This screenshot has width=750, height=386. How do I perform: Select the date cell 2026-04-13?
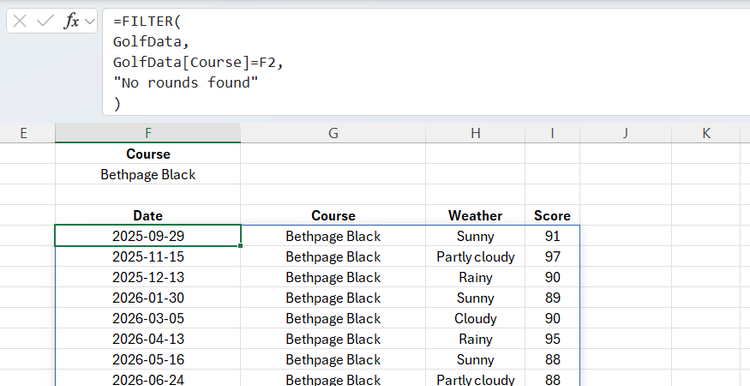point(148,339)
